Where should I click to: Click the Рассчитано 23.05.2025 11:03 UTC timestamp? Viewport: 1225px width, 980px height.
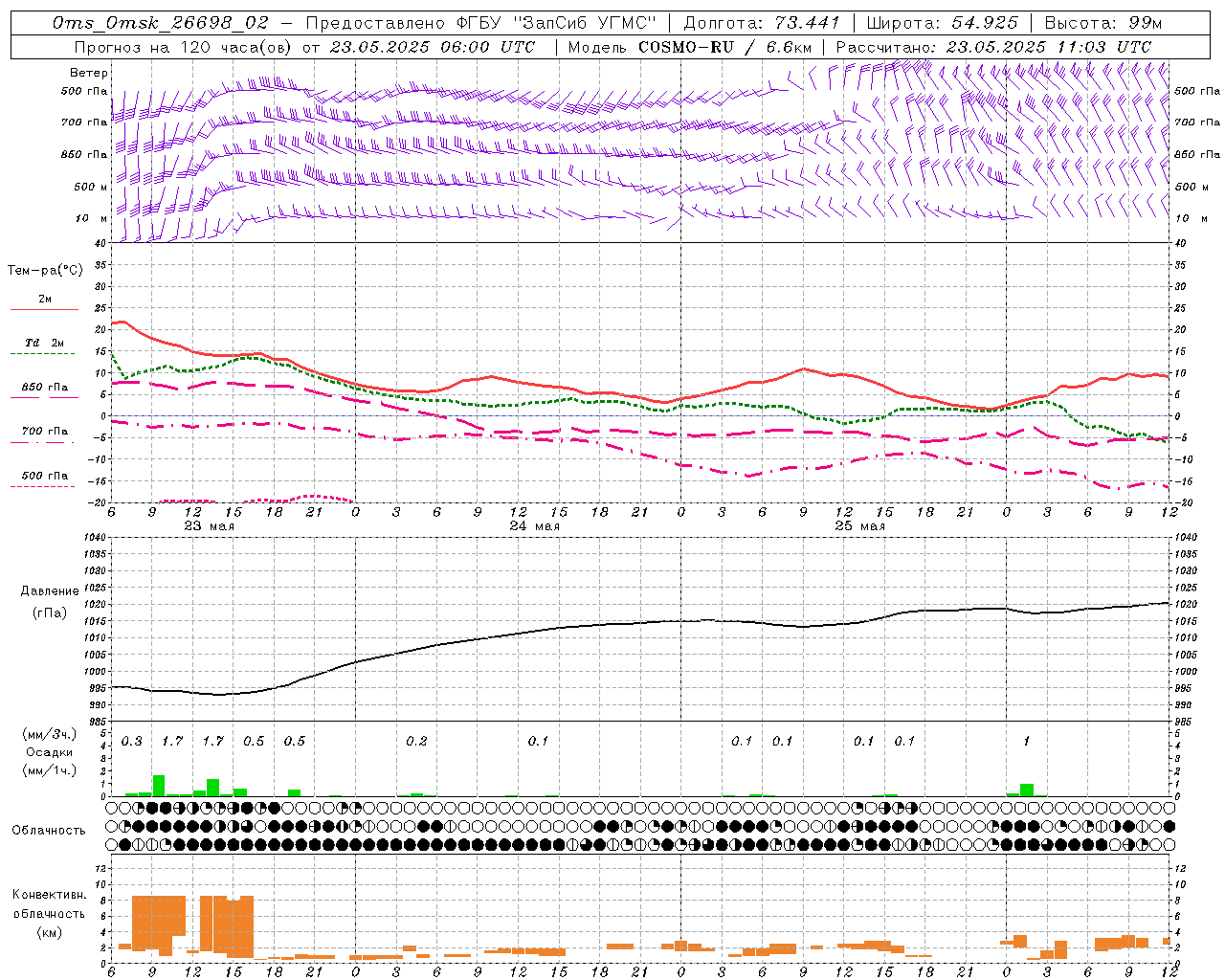point(994,47)
